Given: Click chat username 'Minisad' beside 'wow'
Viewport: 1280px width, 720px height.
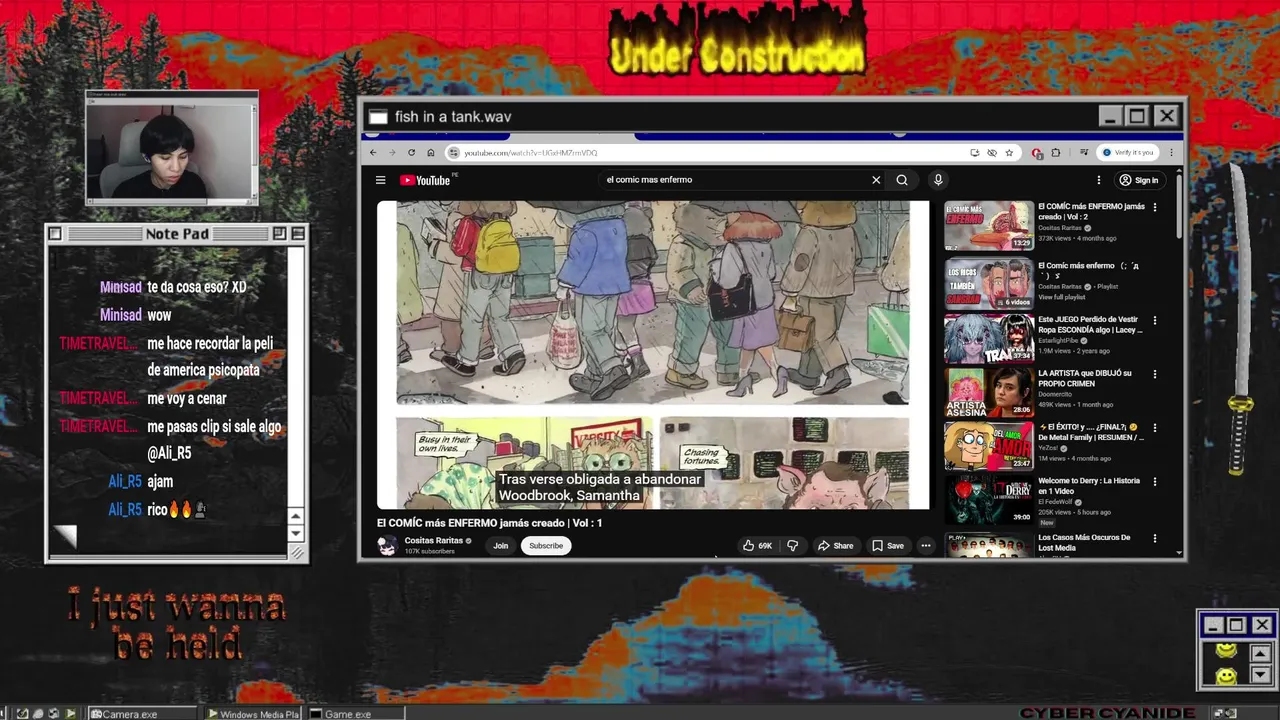Looking at the screenshot, I should coord(120,315).
